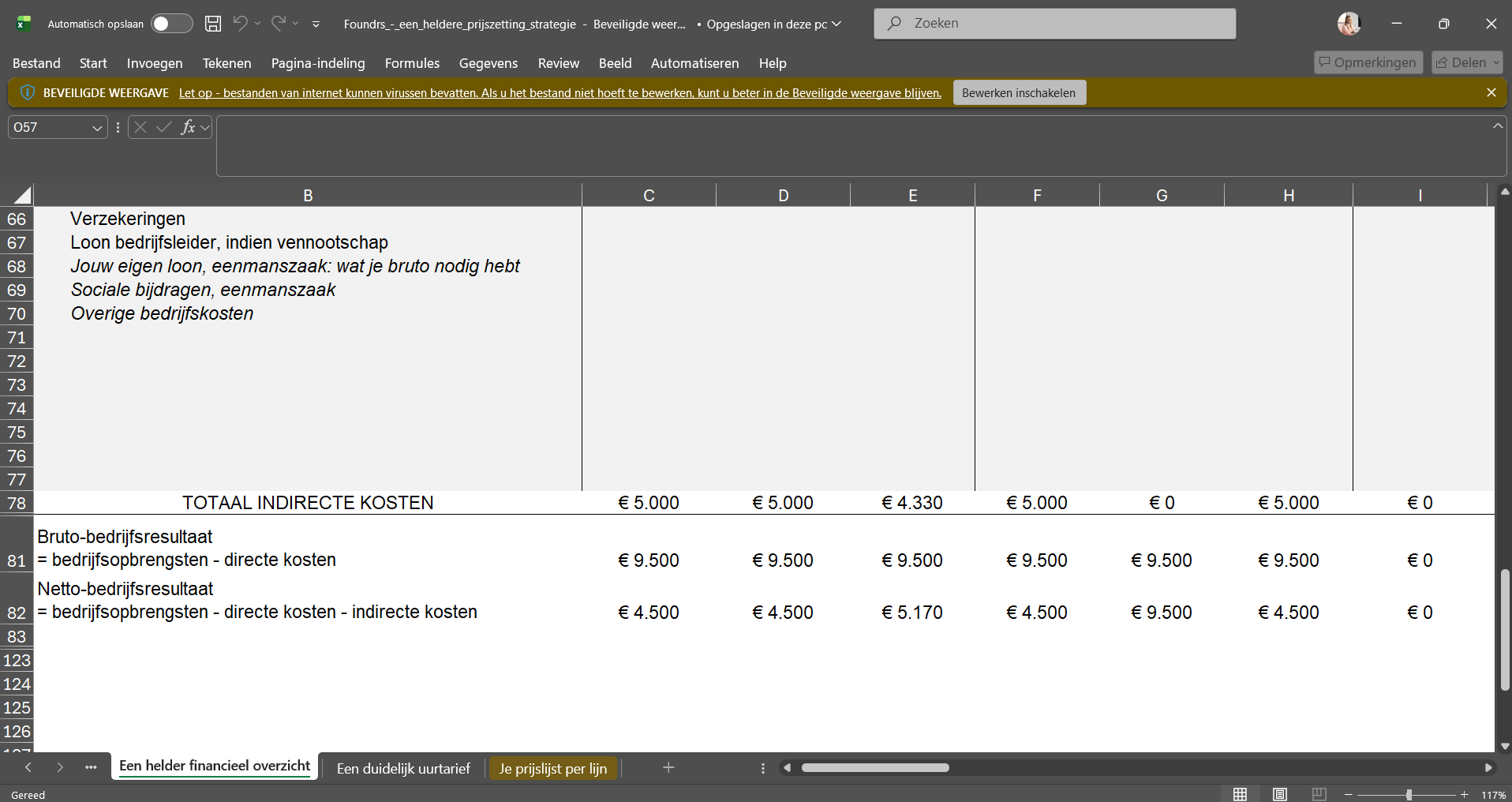This screenshot has width=1512, height=802.
Task: Switch to Page Layout view icon
Action: [1280, 794]
